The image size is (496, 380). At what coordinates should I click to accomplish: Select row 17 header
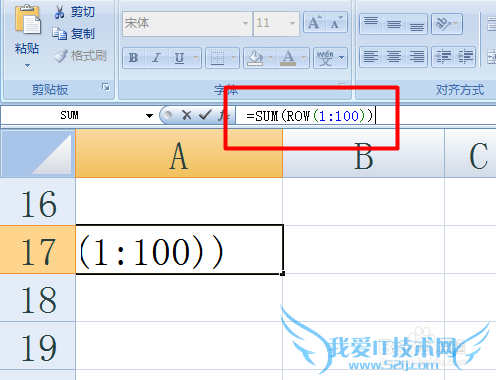[x=38, y=250]
